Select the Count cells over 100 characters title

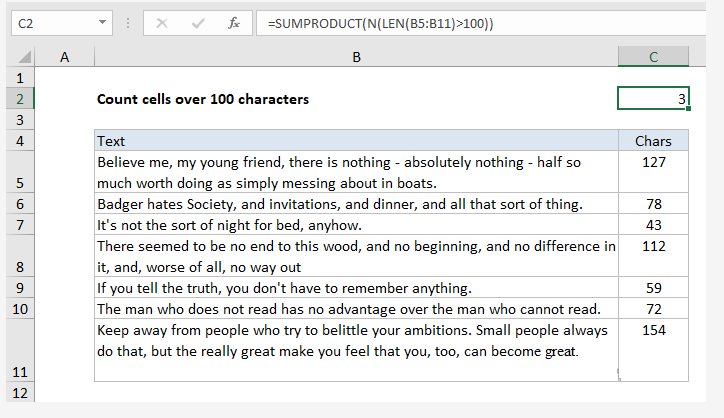[x=203, y=99]
